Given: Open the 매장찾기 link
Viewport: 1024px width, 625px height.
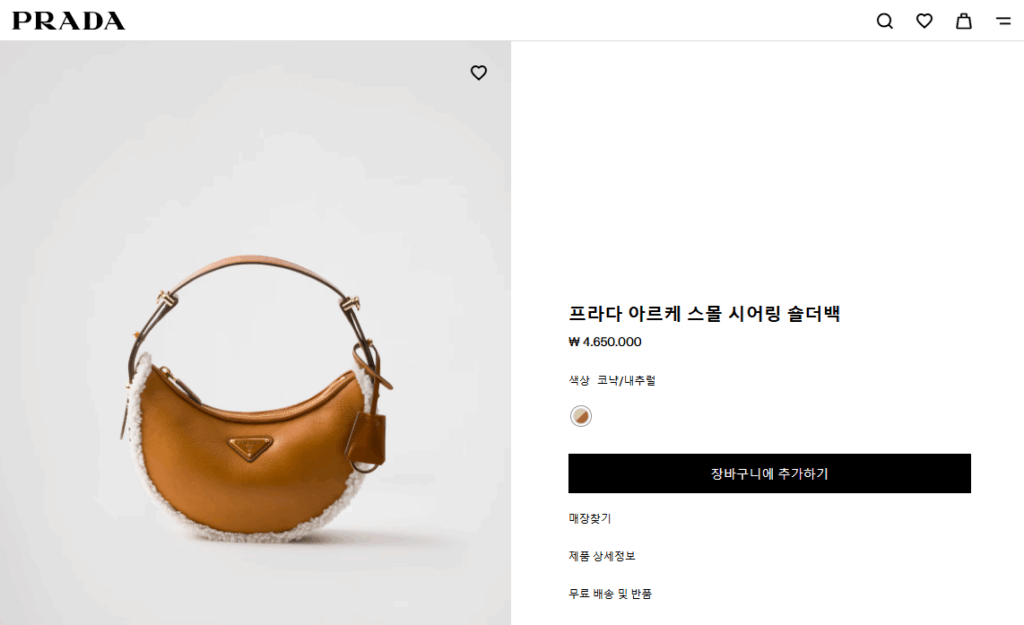Looking at the screenshot, I should click(x=590, y=519).
